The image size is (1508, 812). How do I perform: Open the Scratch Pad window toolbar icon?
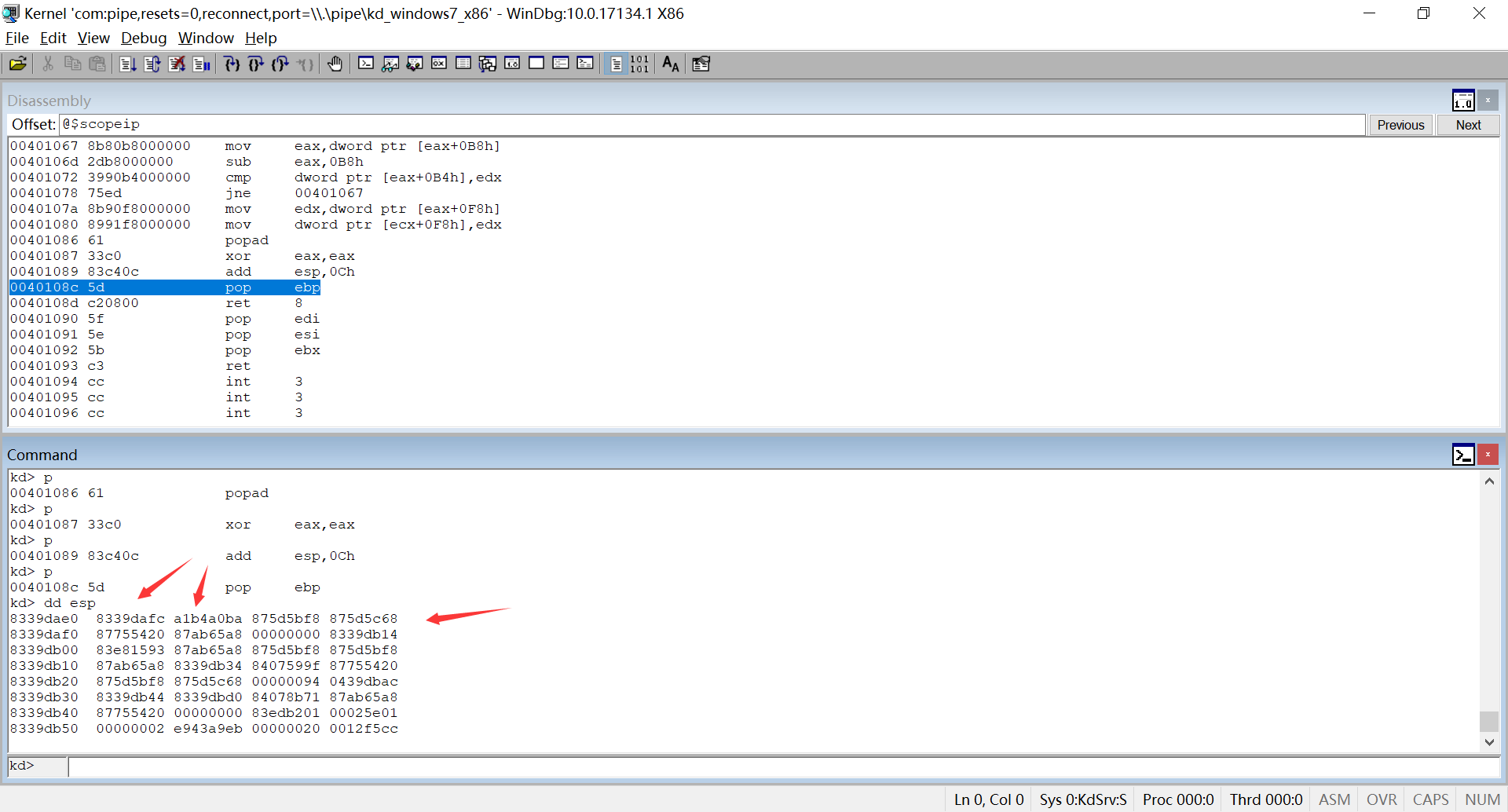pyautogui.click(x=536, y=64)
